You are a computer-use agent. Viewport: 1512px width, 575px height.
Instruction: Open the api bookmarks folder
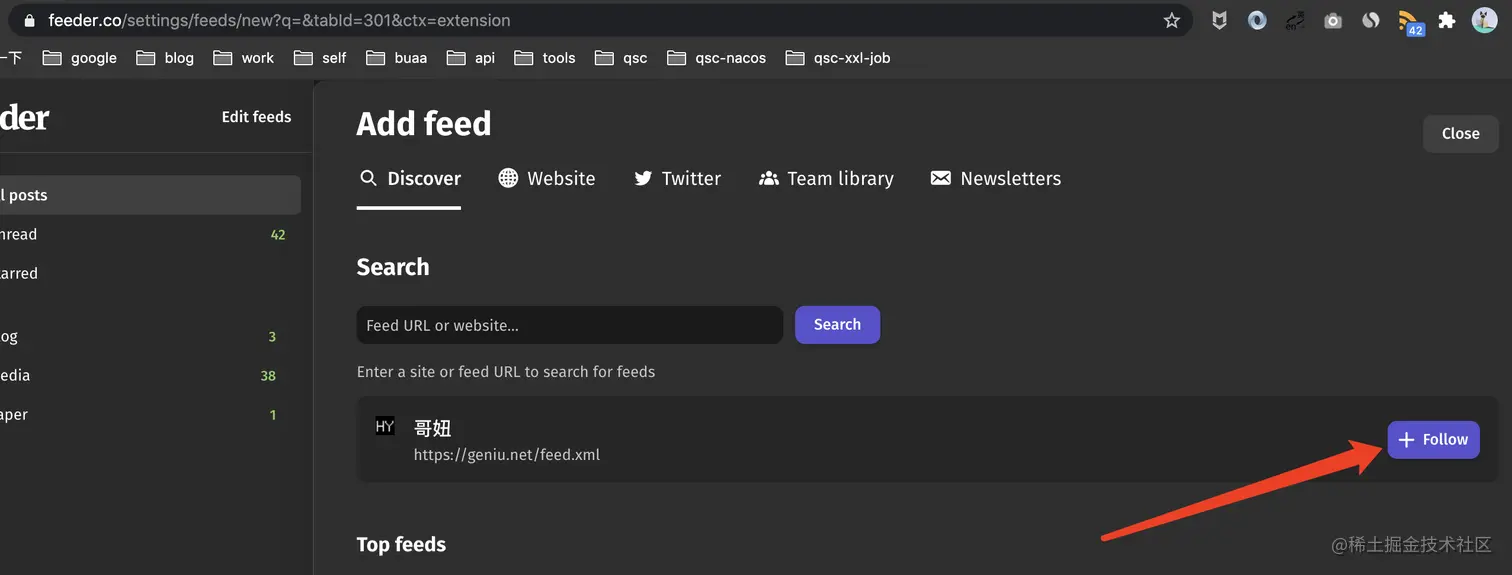(x=471, y=58)
